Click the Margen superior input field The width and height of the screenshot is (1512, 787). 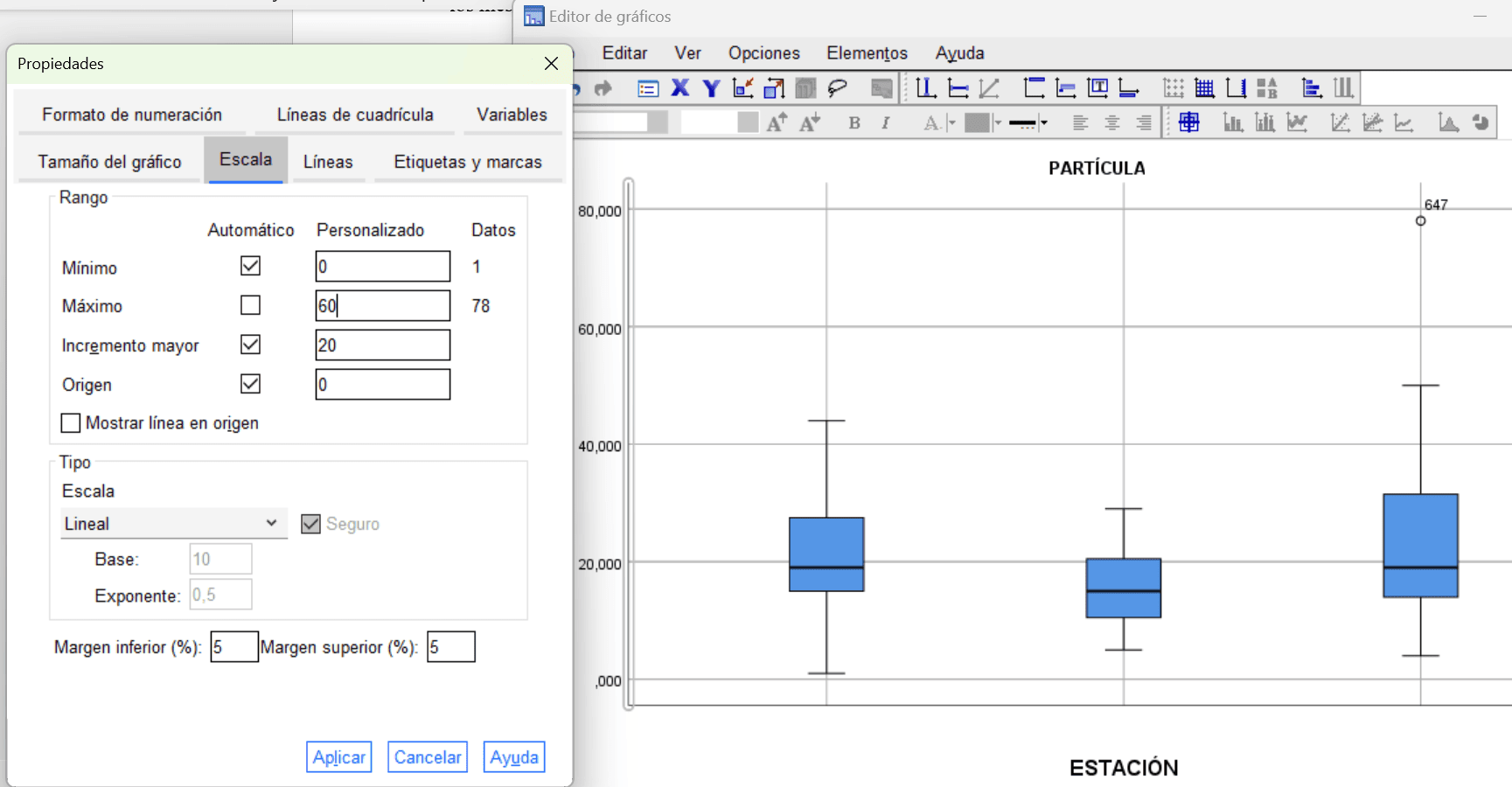point(450,647)
